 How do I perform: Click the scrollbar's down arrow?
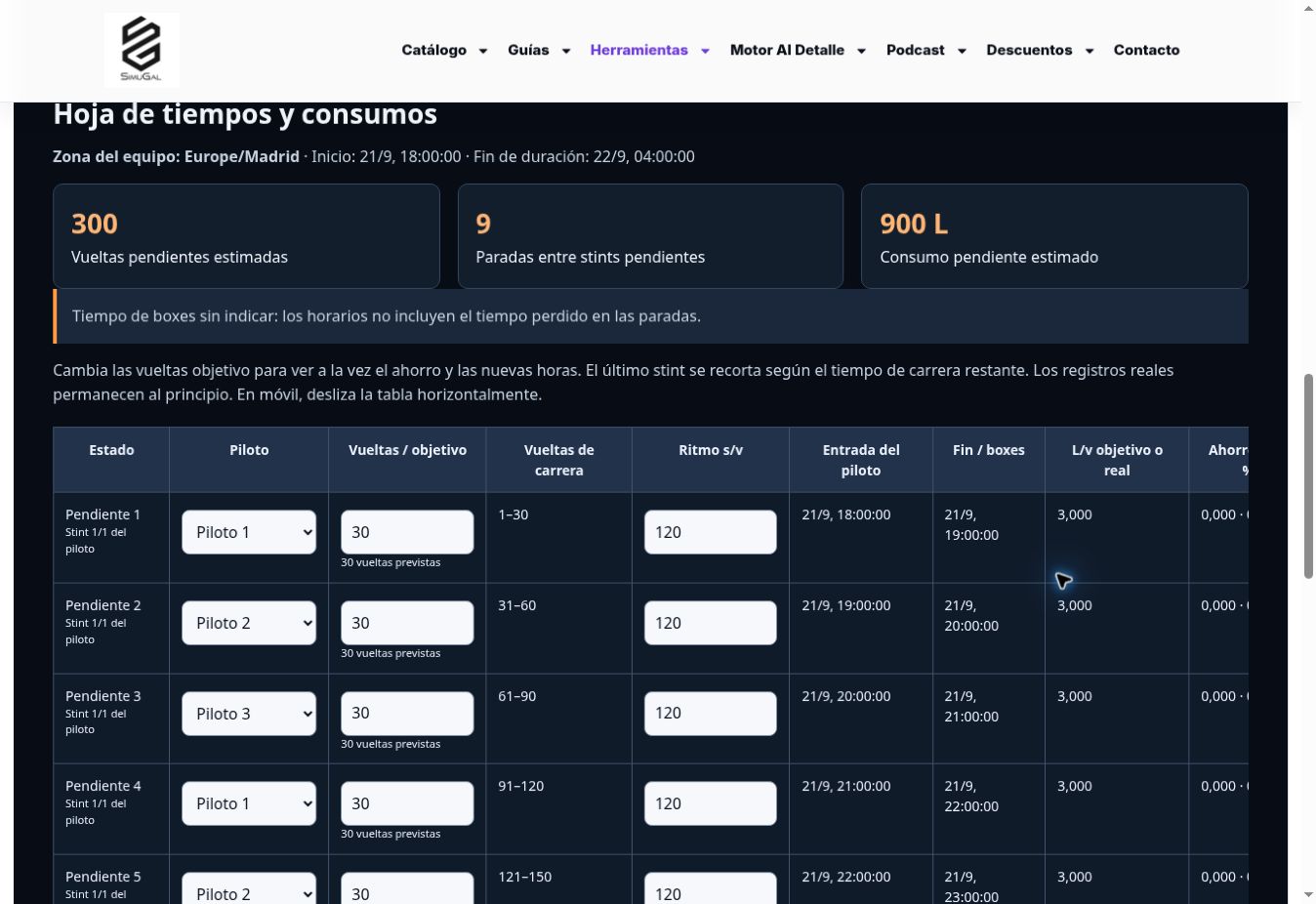(1308, 894)
